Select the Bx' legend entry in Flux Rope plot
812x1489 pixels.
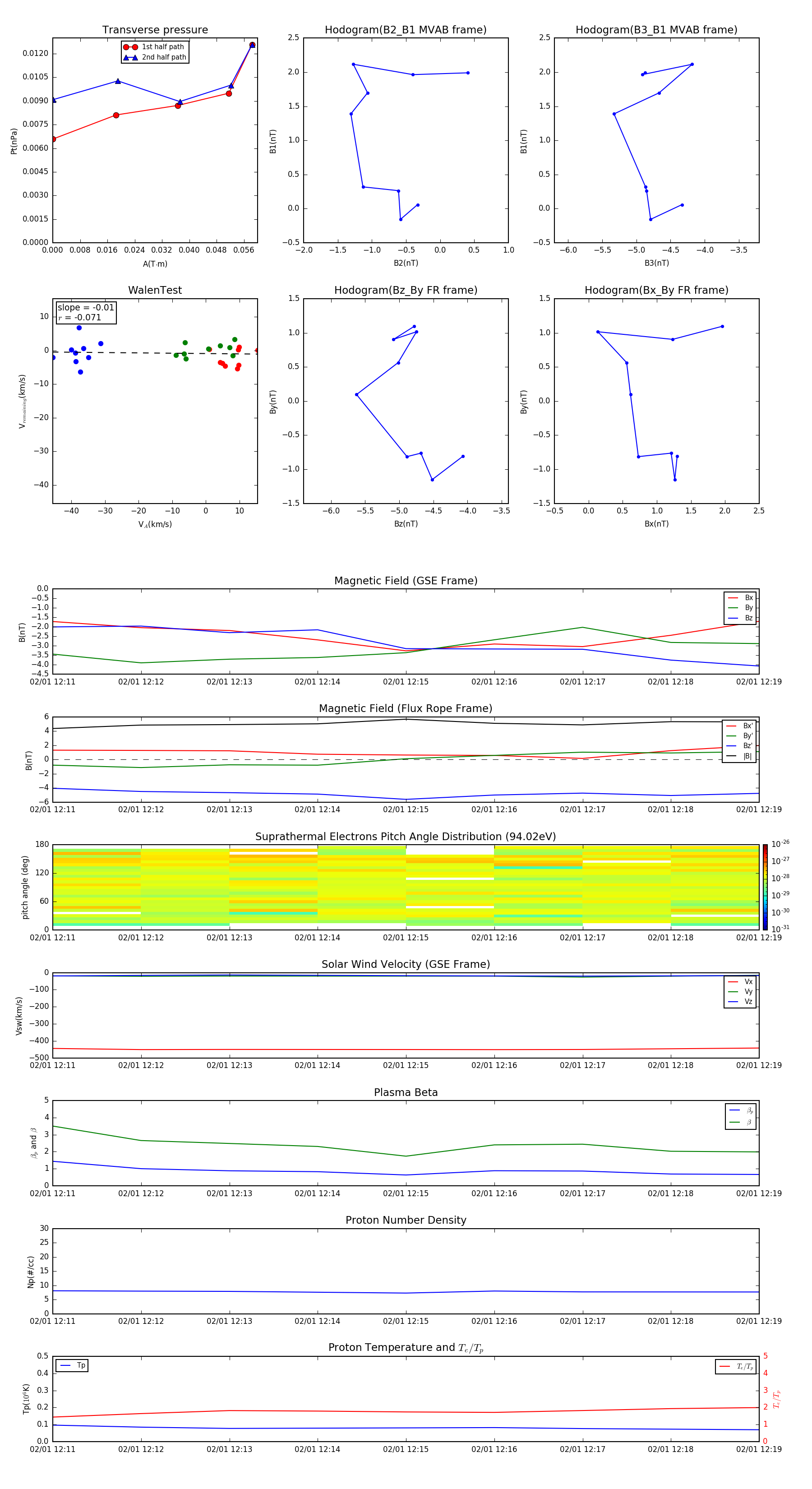(x=740, y=726)
